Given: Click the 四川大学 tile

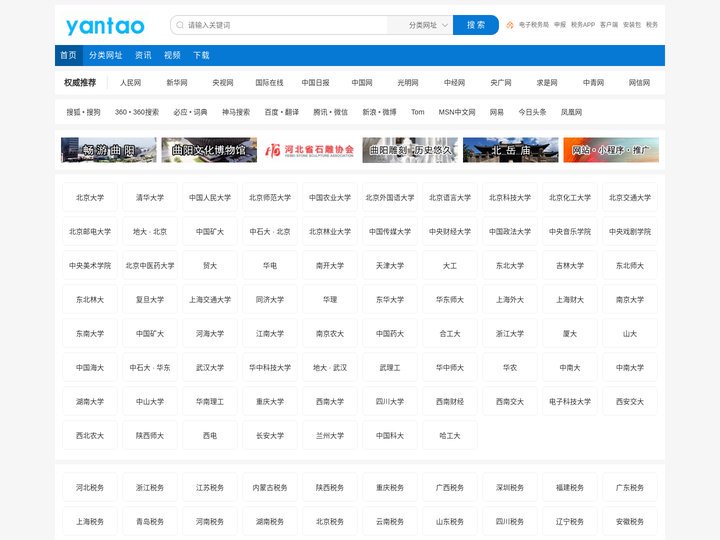Looking at the screenshot, I should [x=390, y=401].
